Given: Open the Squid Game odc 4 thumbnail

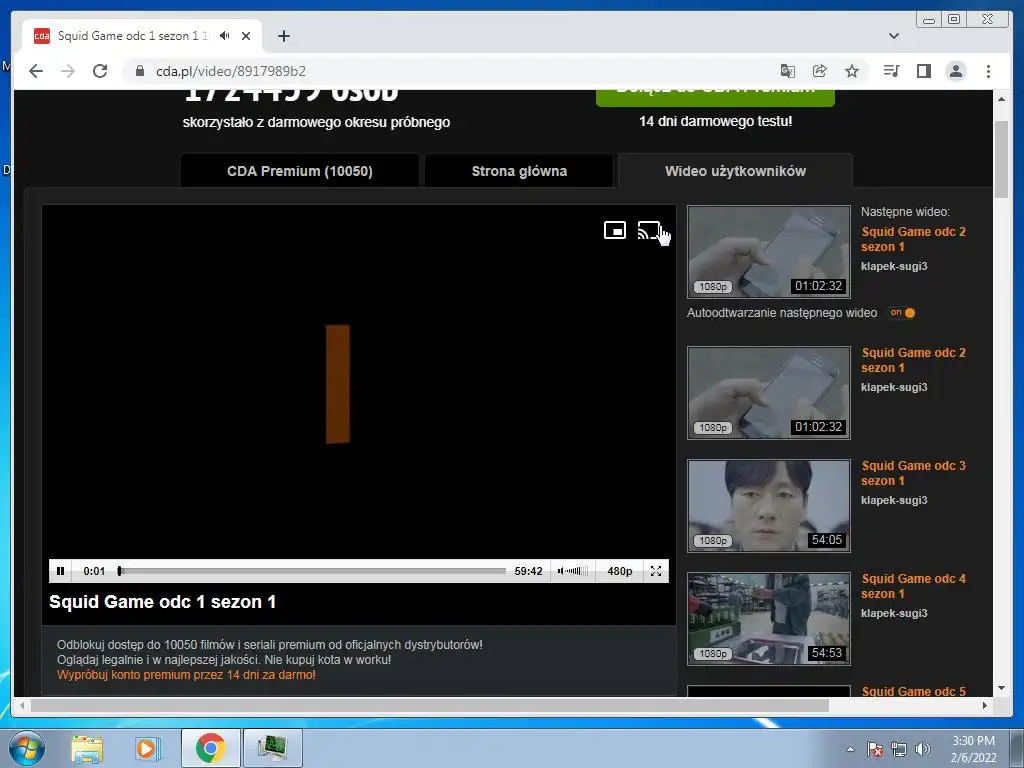Looking at the screenshot, I should coord(769,618).
